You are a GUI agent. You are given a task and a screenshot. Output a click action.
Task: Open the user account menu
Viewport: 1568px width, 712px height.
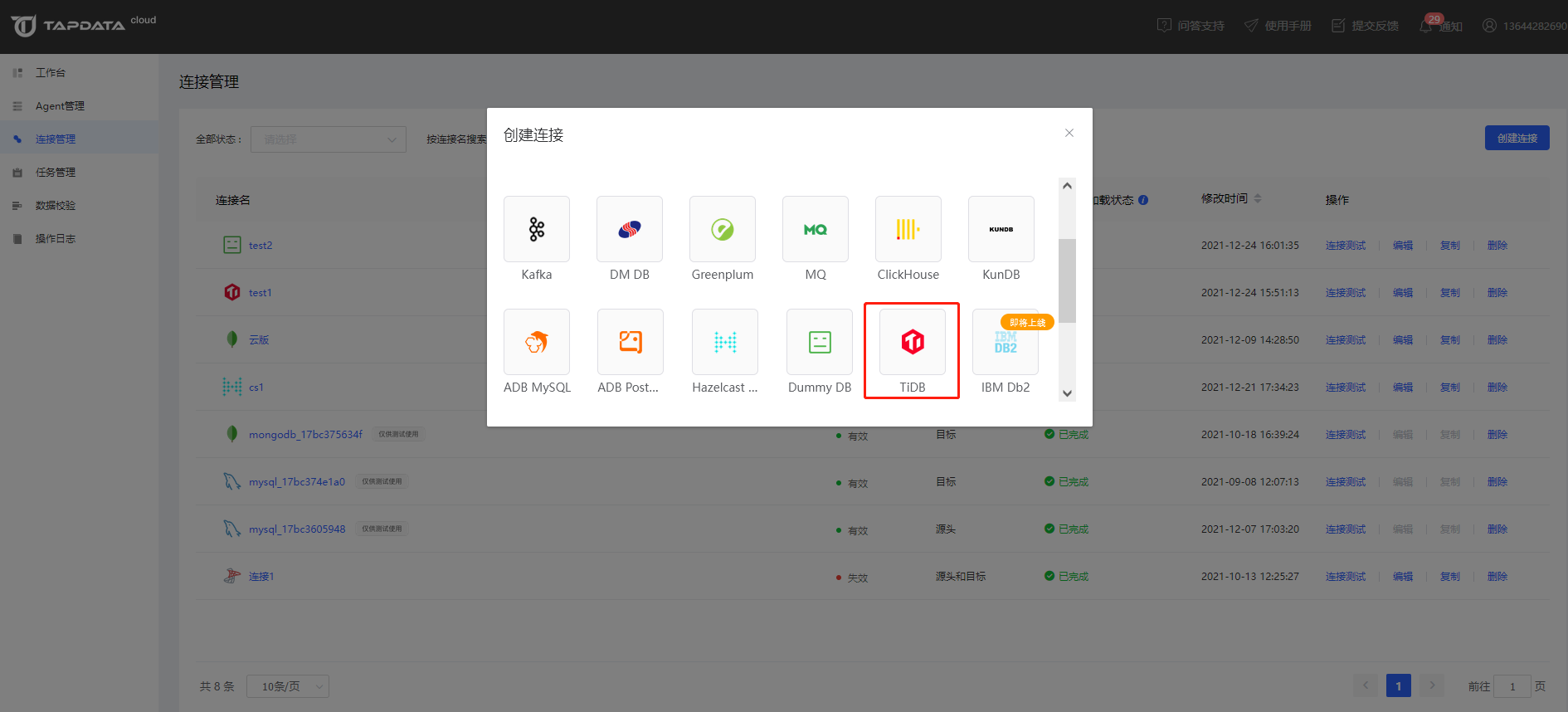pos(1525,26)
